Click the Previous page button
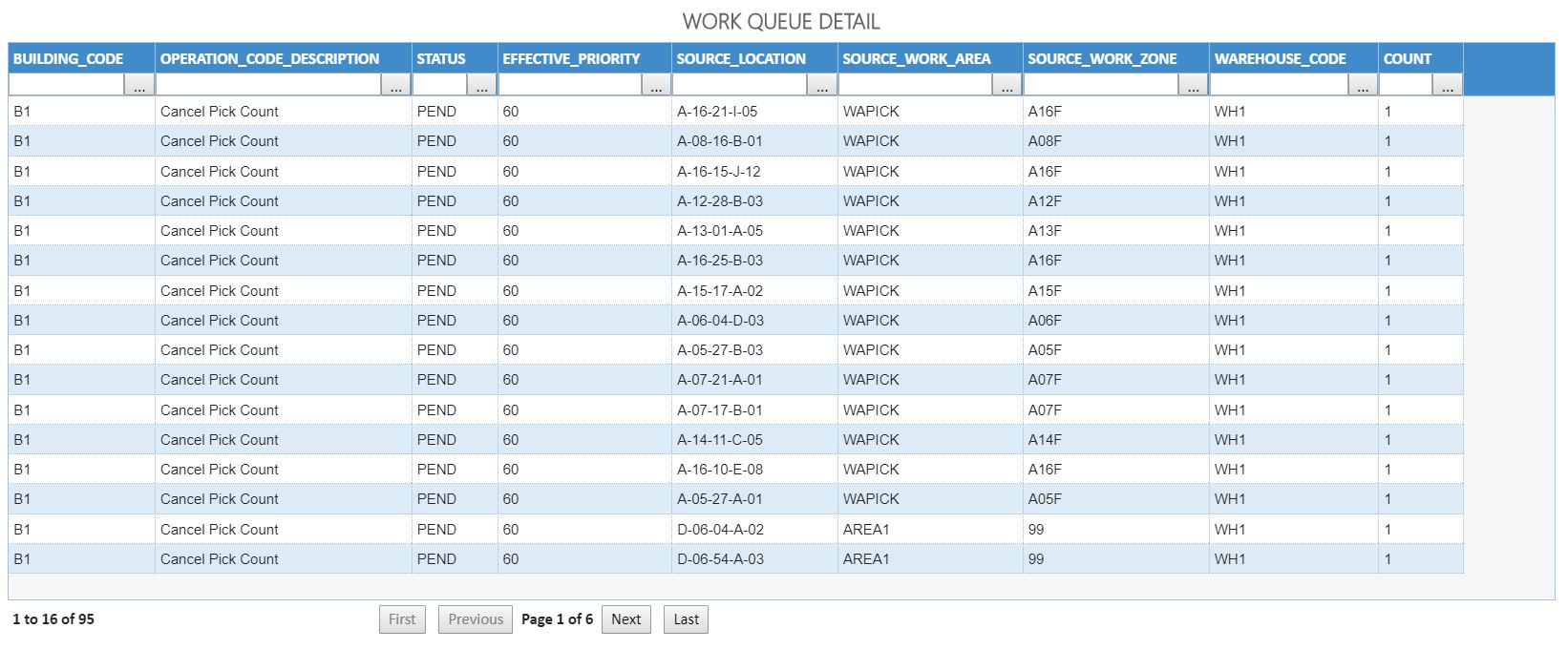 coord(476,619)
